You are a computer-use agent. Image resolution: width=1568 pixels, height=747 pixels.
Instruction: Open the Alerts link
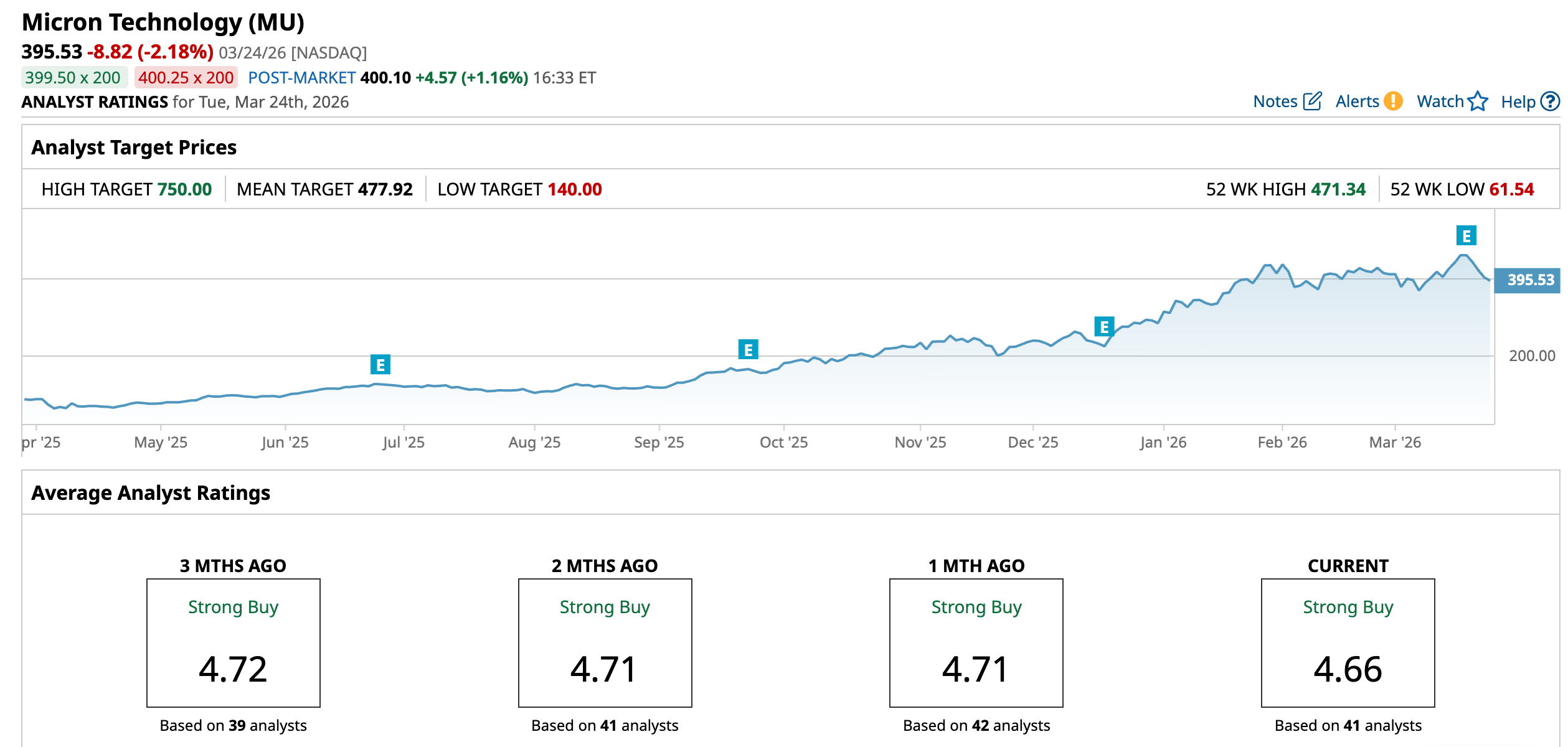[1357, 101]
